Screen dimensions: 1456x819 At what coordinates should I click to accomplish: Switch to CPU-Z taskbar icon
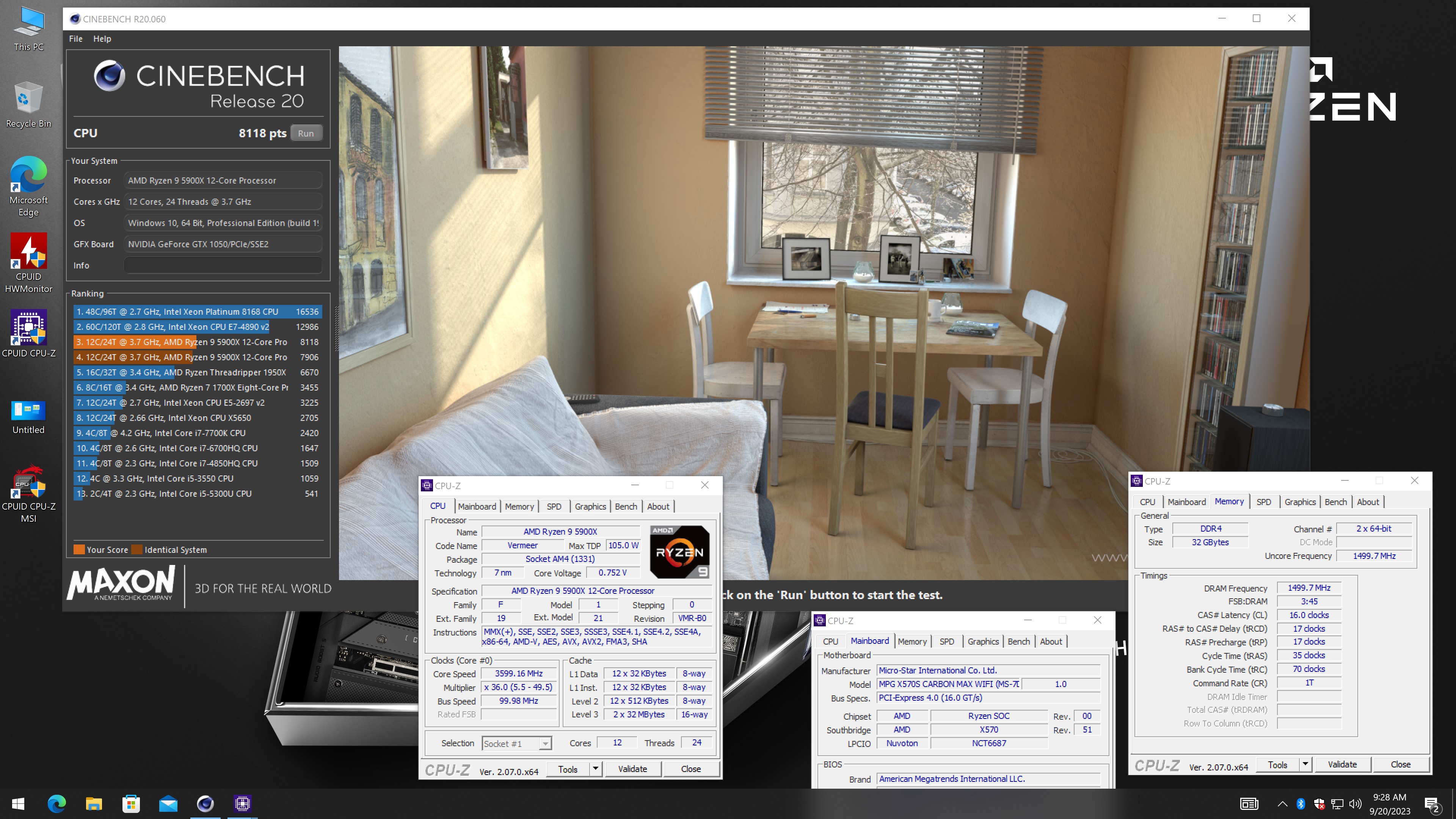pyautogui.click(x=243, y=804)
